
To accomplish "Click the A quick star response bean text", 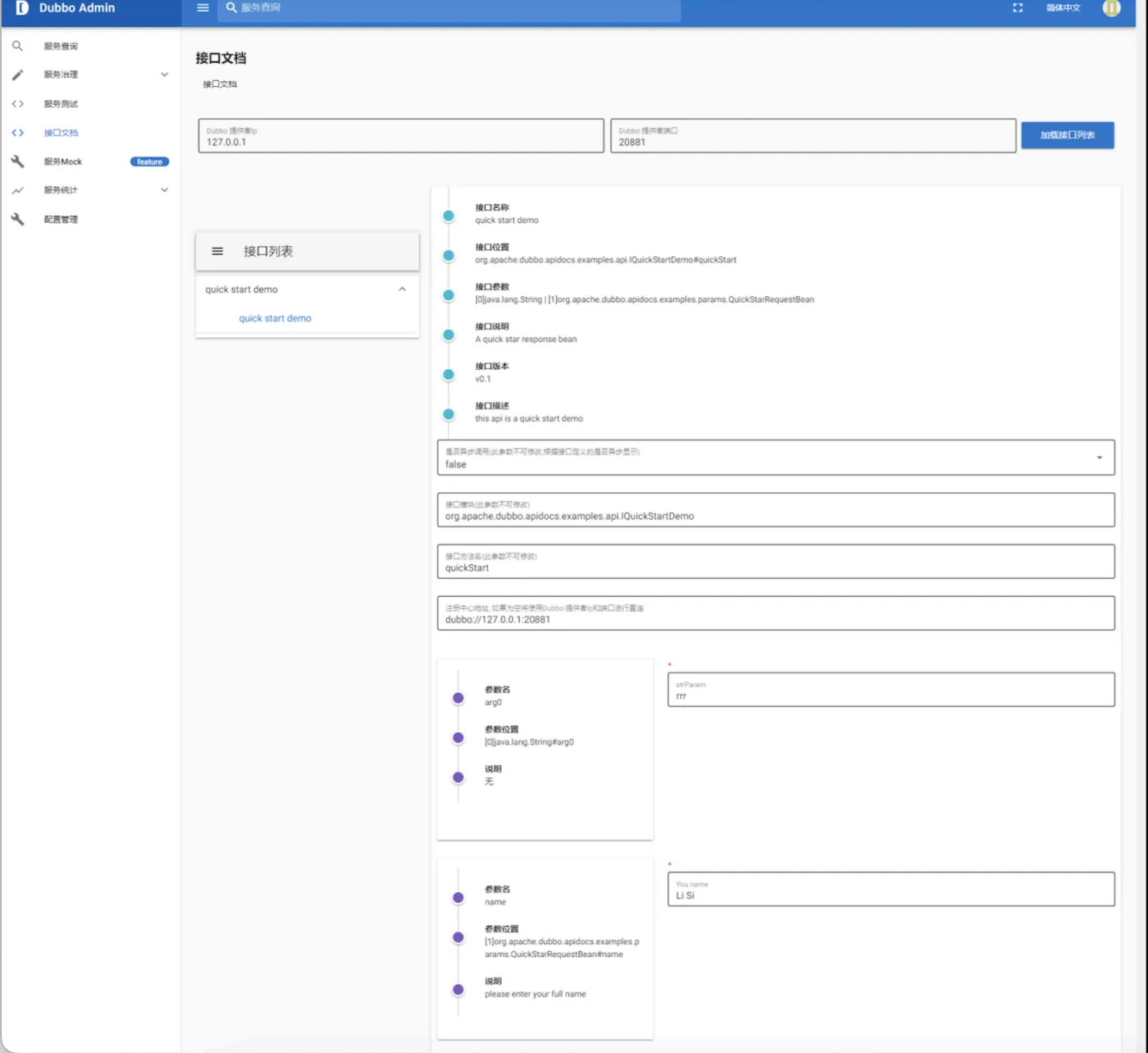I will [526, 339].
